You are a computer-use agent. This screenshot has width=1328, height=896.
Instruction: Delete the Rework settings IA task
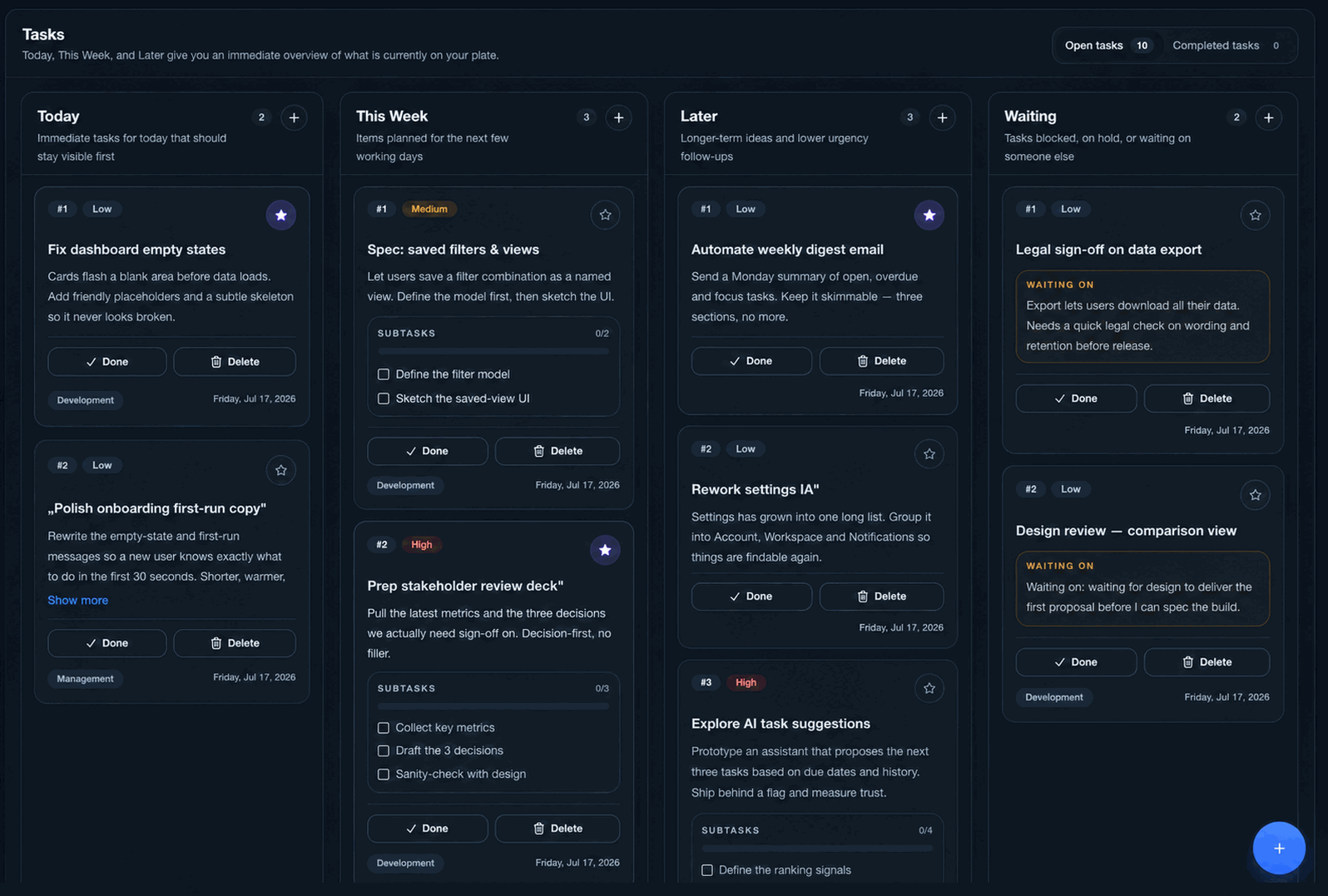[881, 597]
